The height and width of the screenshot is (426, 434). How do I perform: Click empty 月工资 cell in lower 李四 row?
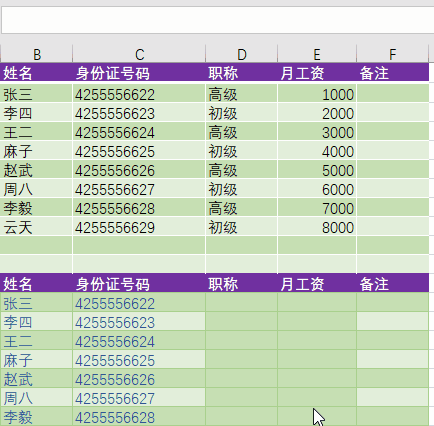317,321
